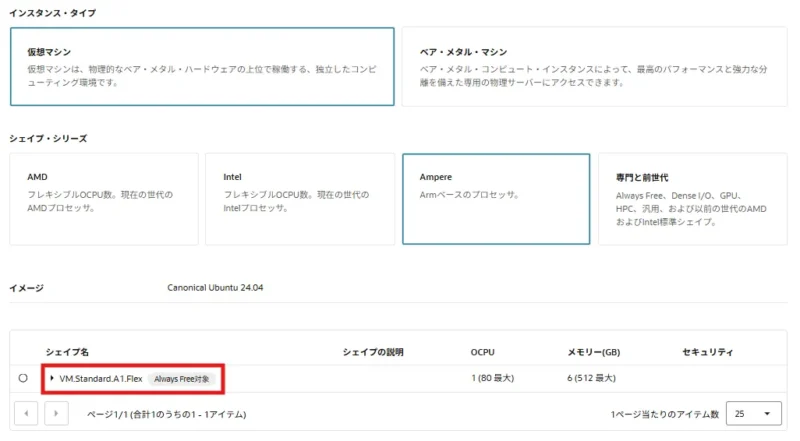Choose the AMD shape series card
The width and height of the screenshot is (800, 441).
(104, 199)
